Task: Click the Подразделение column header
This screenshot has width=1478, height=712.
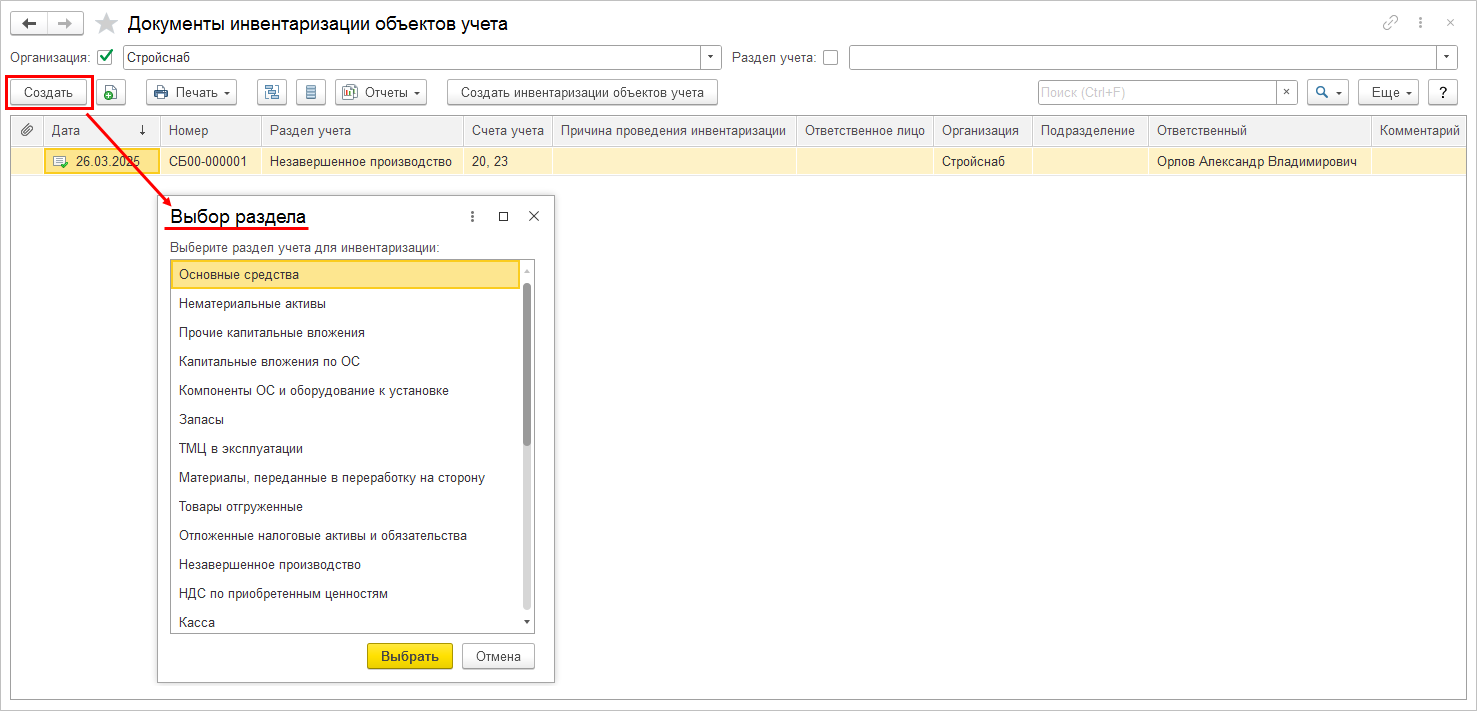Action: point(1091,131)
